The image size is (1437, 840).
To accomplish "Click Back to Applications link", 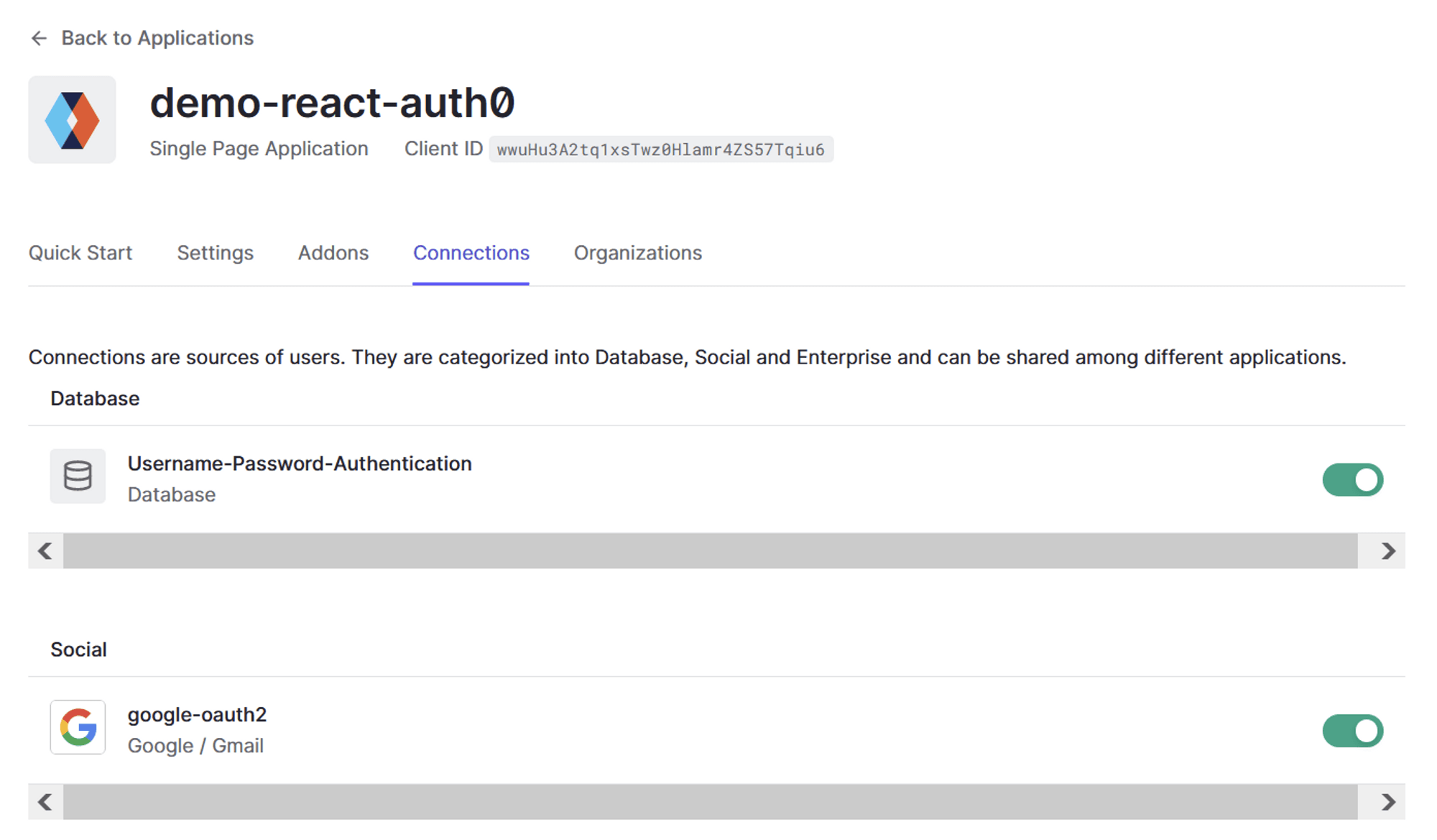I will [157, 38].
